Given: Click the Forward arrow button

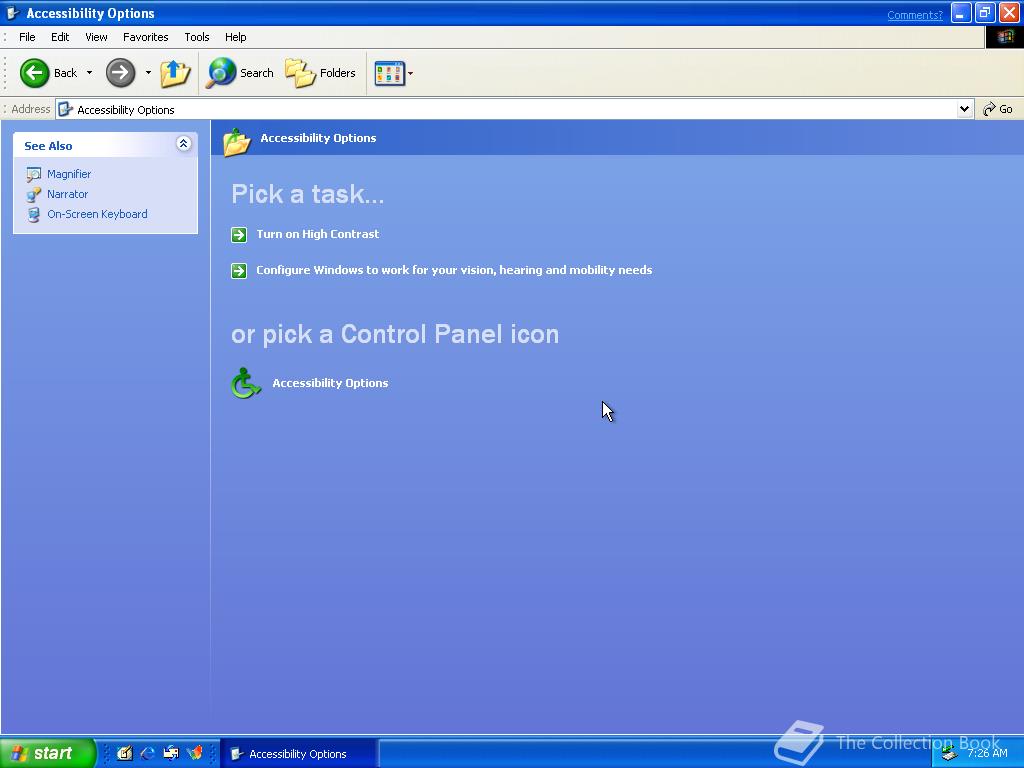Looking at the screenshot, I should tap(120, 72).
